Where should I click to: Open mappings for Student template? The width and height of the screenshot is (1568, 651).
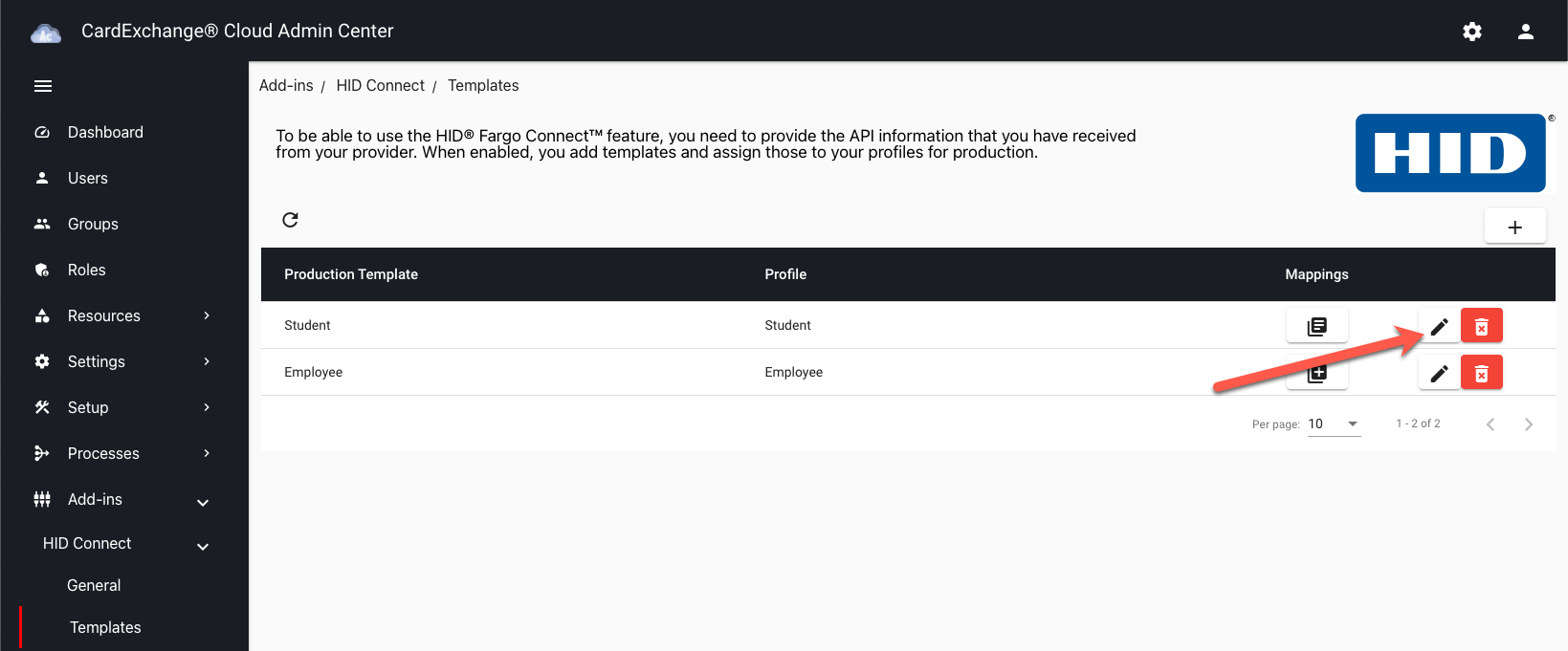click(x=1317, y=326)
